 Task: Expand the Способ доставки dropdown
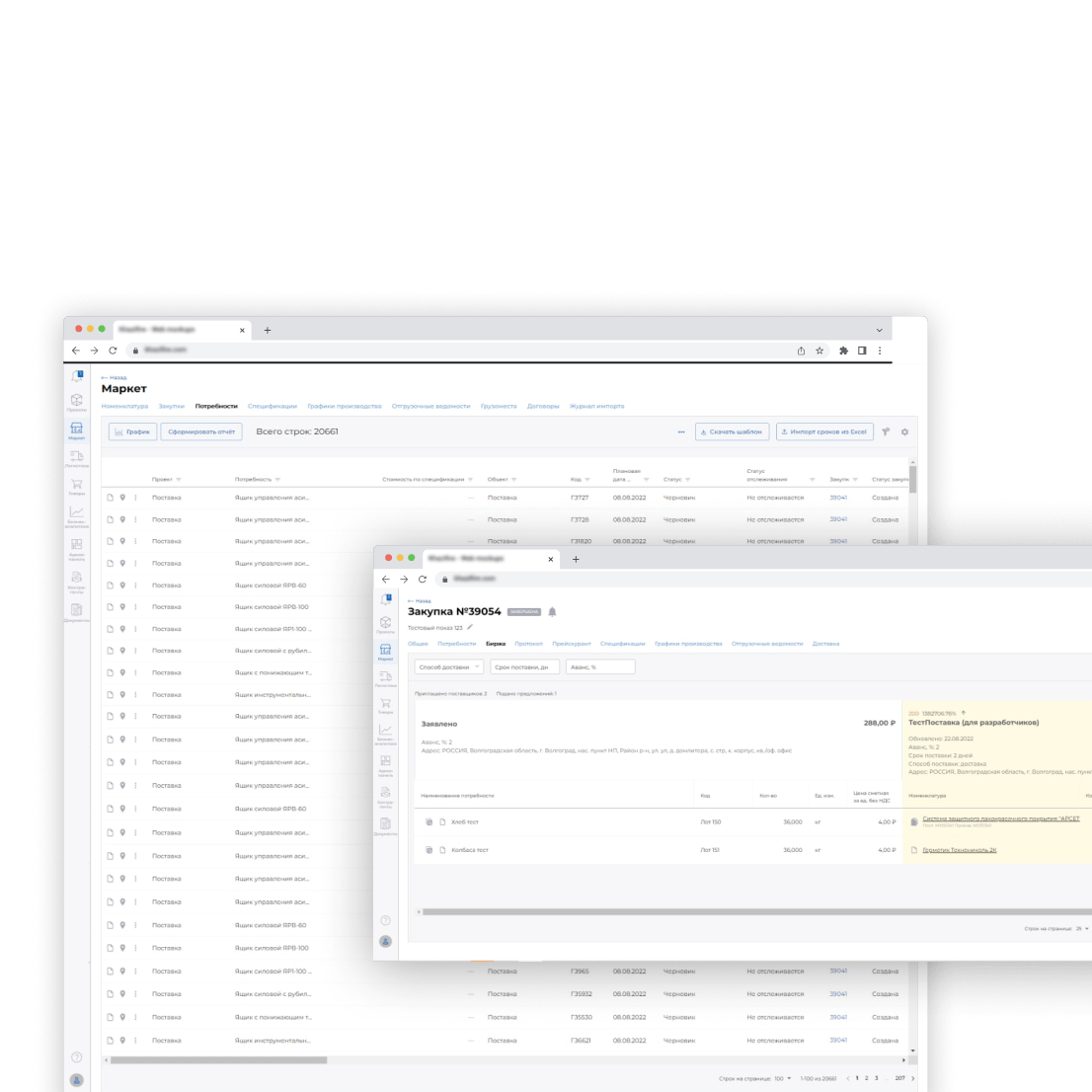449,666
